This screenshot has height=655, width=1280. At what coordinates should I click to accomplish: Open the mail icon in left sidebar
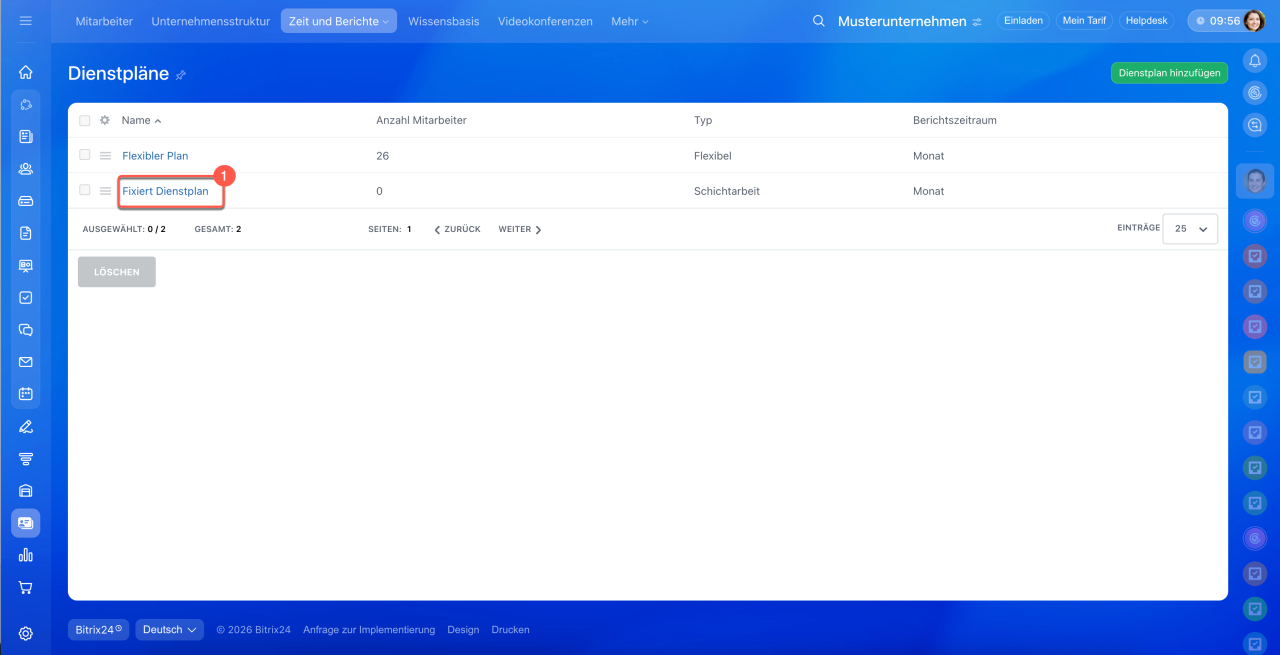[x=26, y=362]
